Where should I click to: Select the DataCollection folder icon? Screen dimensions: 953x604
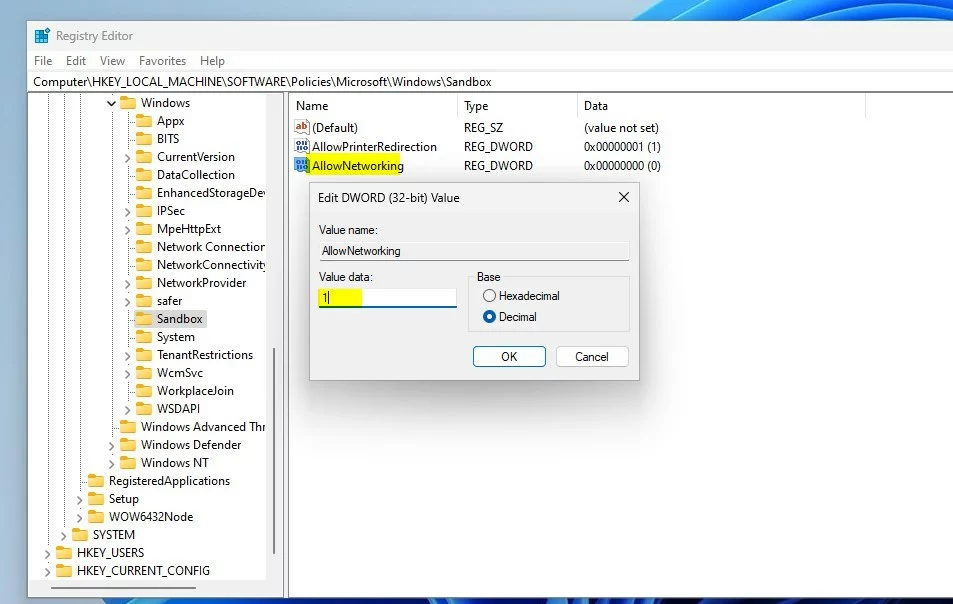[144, 175]
